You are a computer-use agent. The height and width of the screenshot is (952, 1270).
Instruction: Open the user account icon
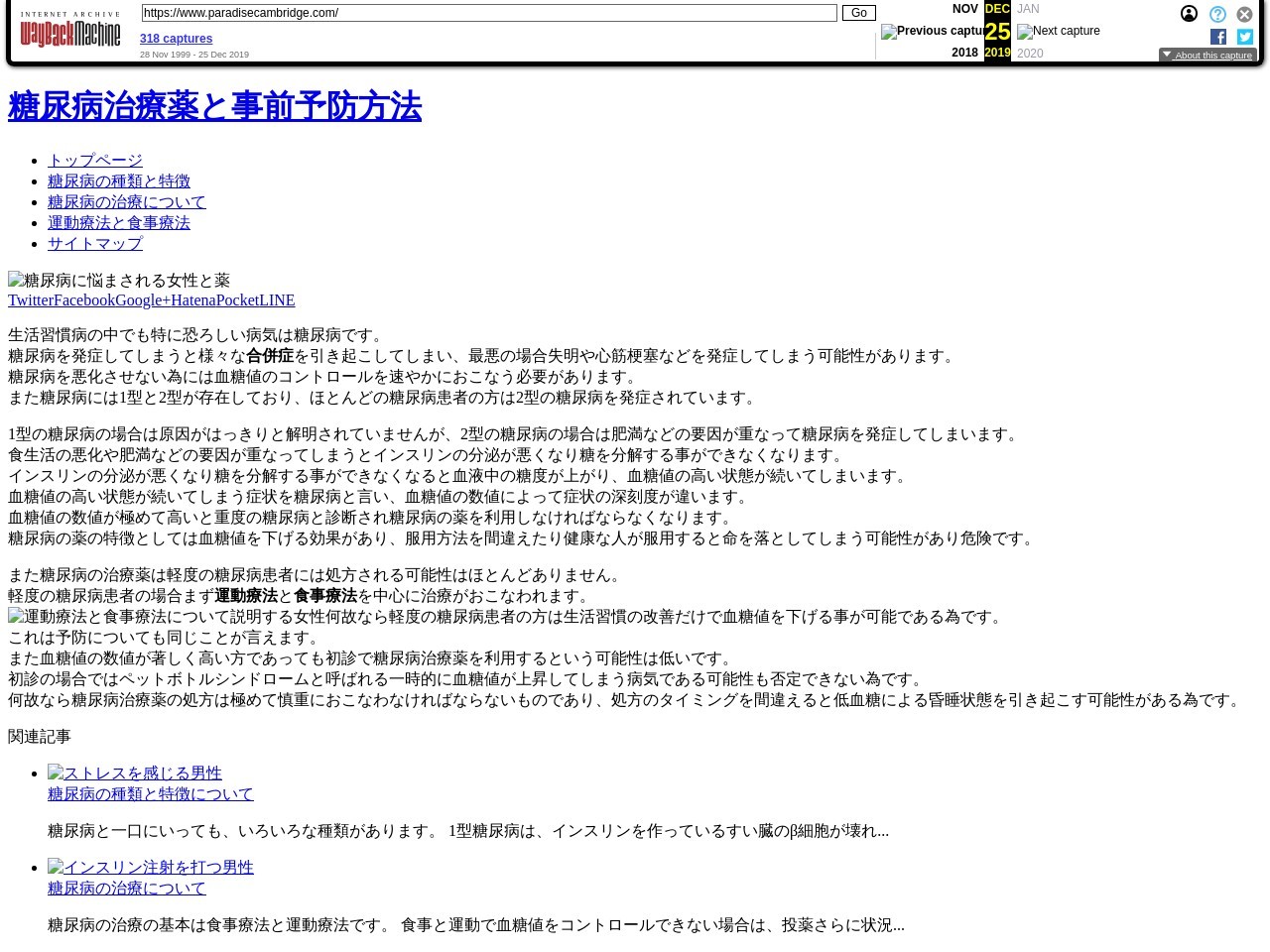coord(1189,14)
